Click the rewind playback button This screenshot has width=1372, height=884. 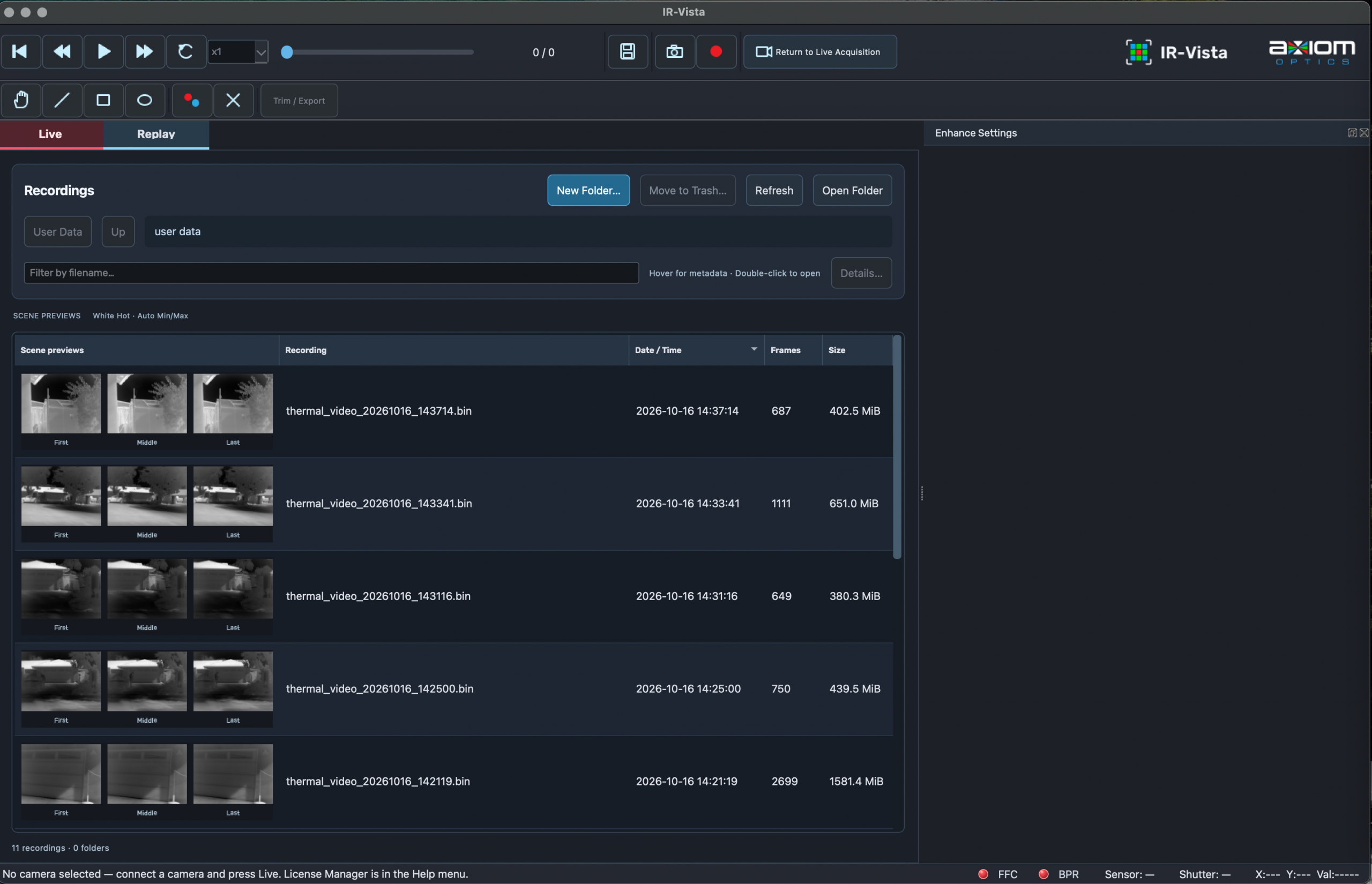coord(62,51)
